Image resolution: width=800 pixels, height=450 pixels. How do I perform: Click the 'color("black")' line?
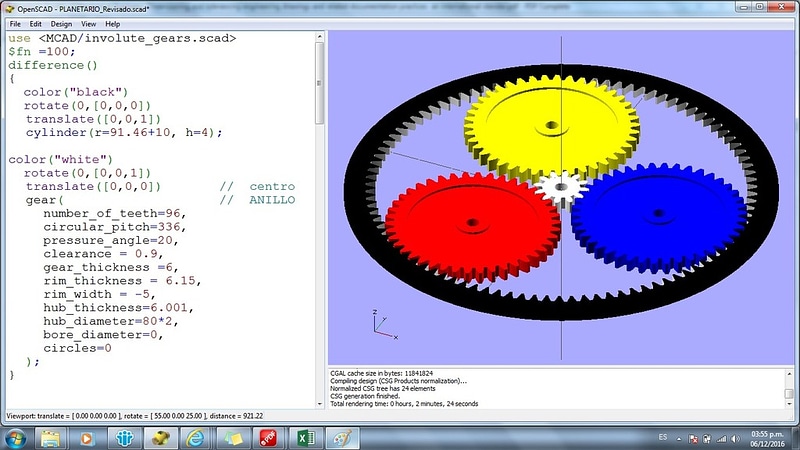pos(76,92)
